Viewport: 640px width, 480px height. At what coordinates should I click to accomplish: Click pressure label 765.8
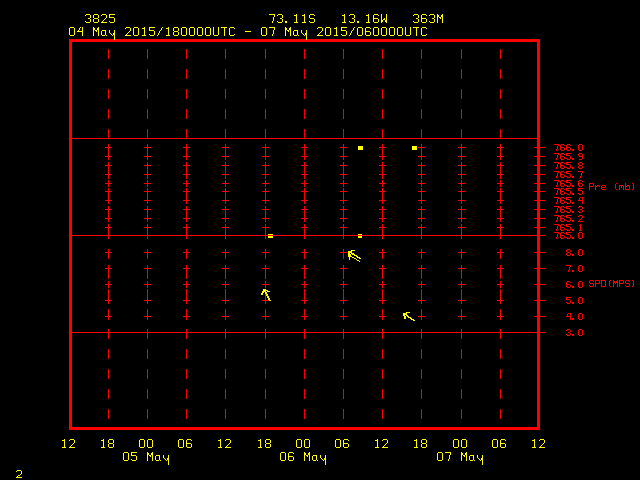(x=569, y=166)
